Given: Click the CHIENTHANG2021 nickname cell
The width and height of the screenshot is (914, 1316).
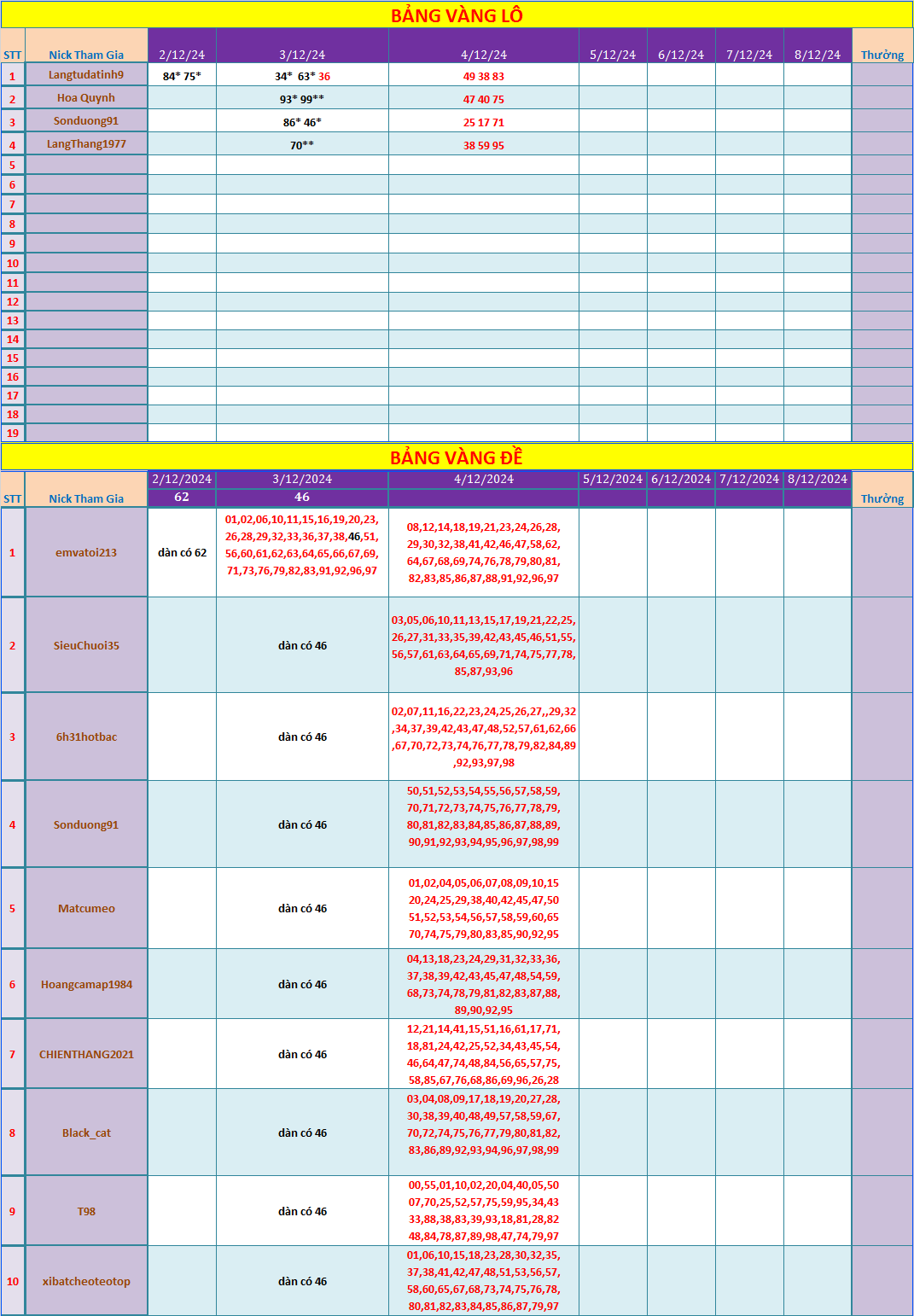Looking at the screenshot, I should [86, 1054].
